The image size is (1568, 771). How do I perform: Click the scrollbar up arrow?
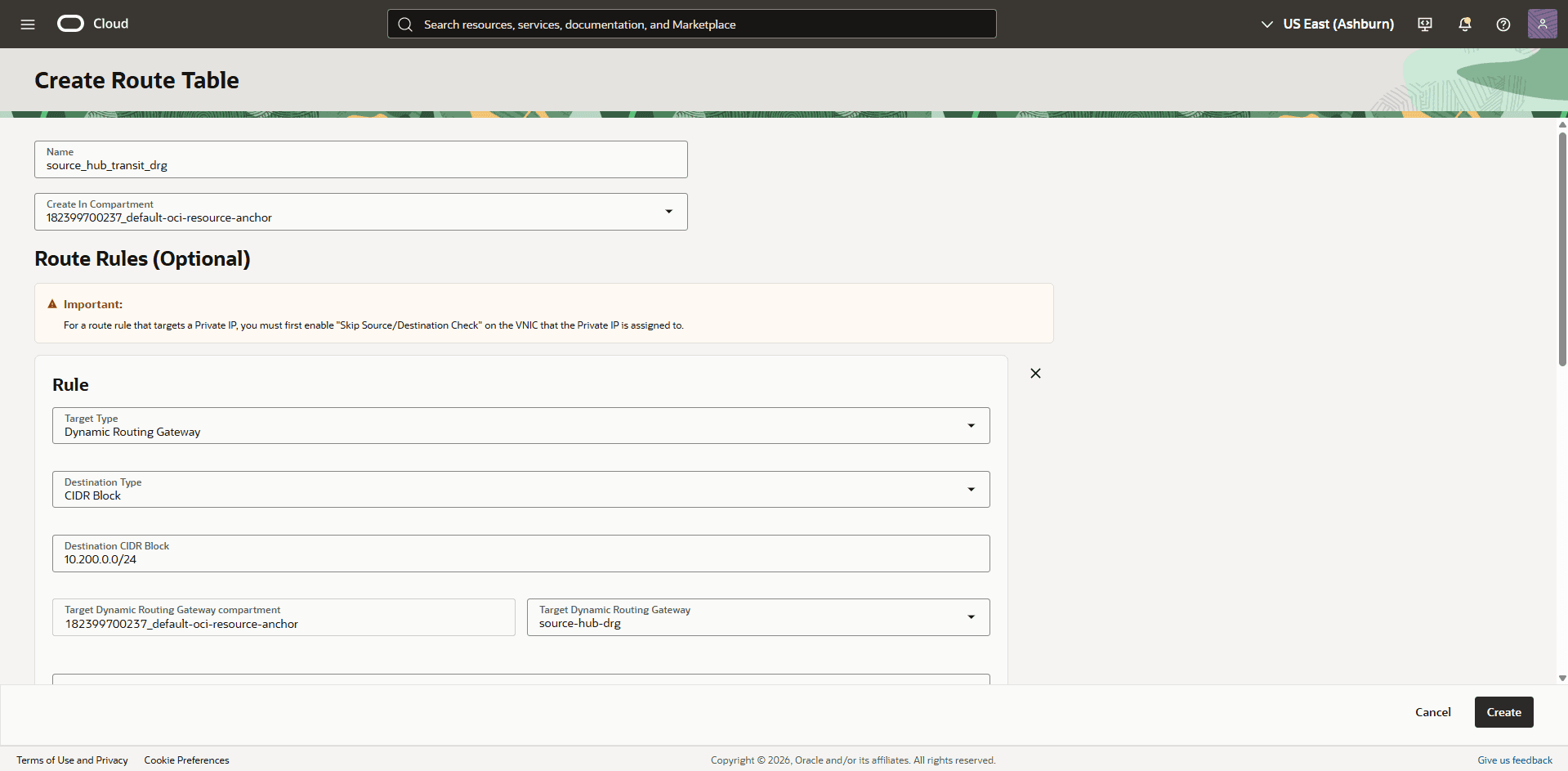coord(1562,125)
